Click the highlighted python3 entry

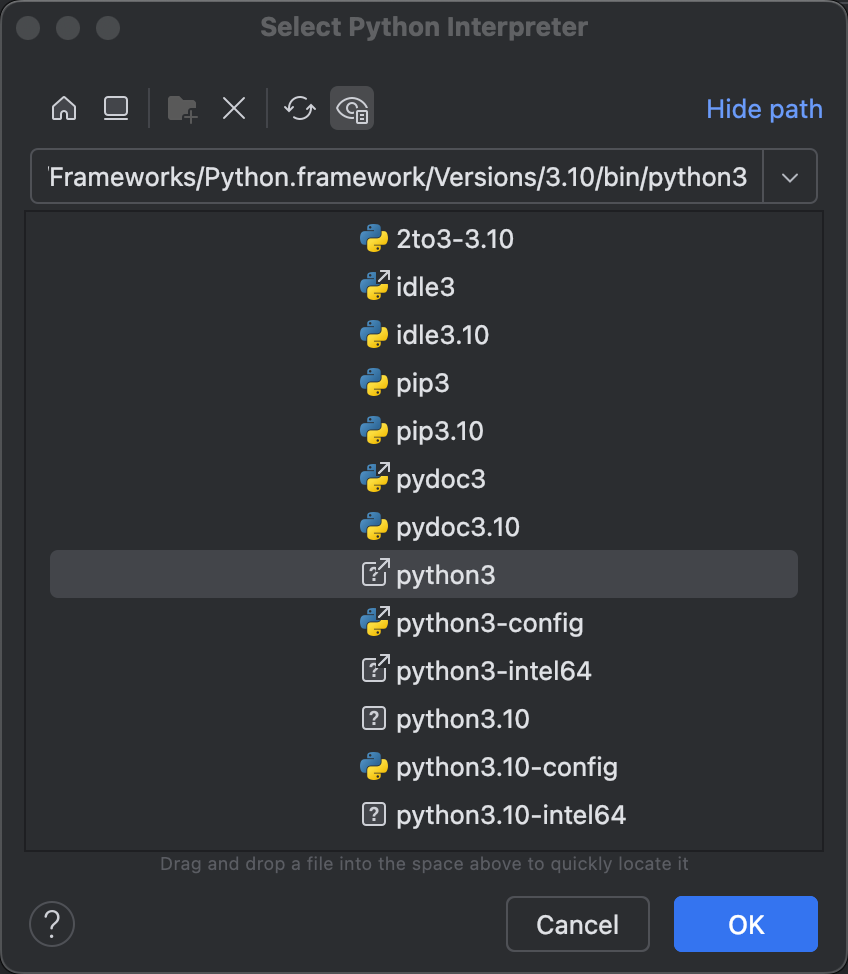[424, 575]
